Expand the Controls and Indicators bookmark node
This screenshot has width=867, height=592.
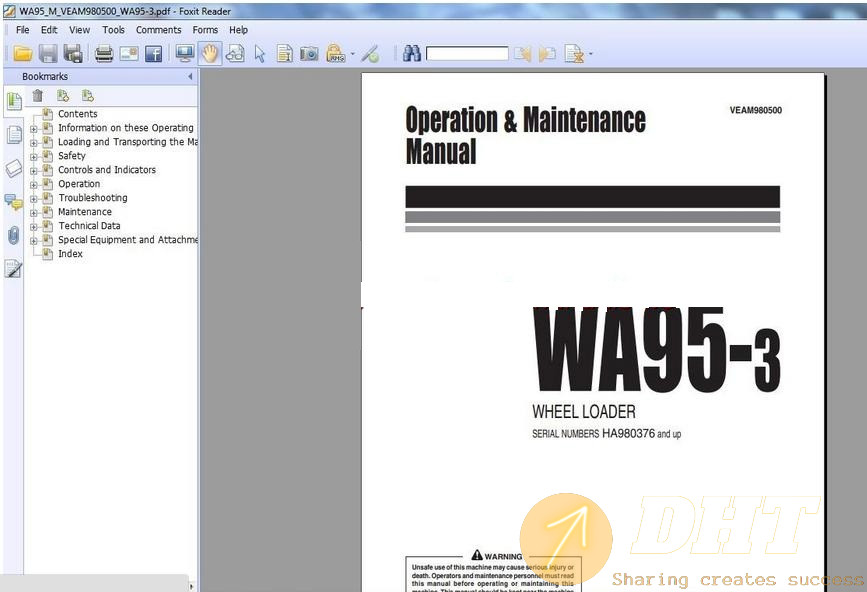click(x=34, y=171)
